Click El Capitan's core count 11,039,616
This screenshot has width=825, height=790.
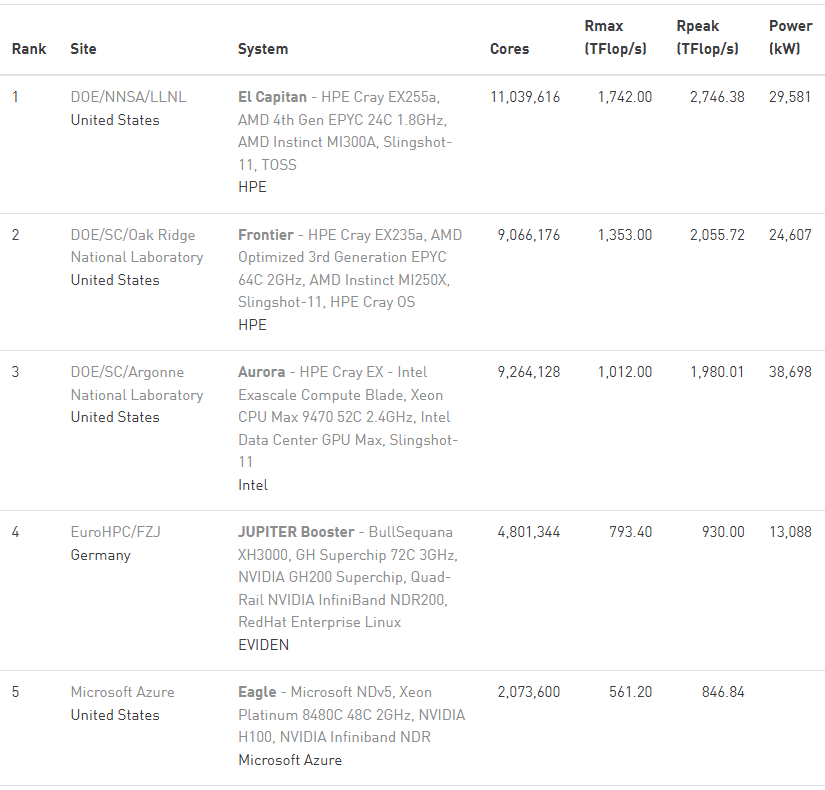[525, 97]
